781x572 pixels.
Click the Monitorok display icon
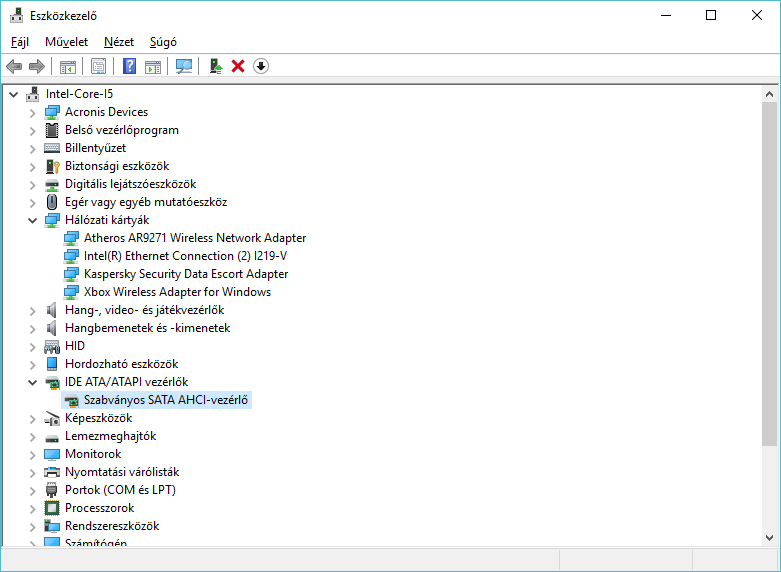coord(52,454)
